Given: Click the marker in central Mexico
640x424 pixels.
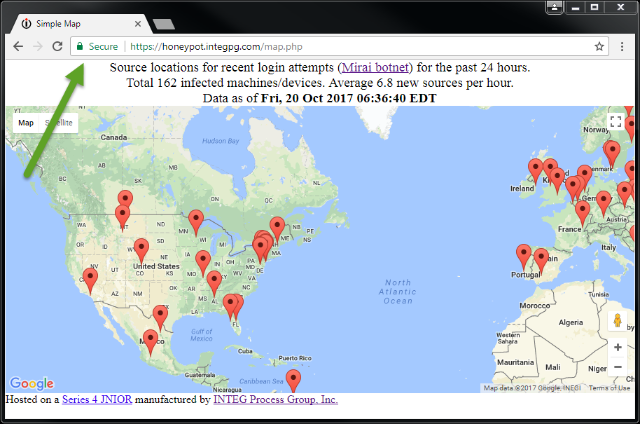Looking at the screenshot, I should pyautogui.click(x=150, y=340).
